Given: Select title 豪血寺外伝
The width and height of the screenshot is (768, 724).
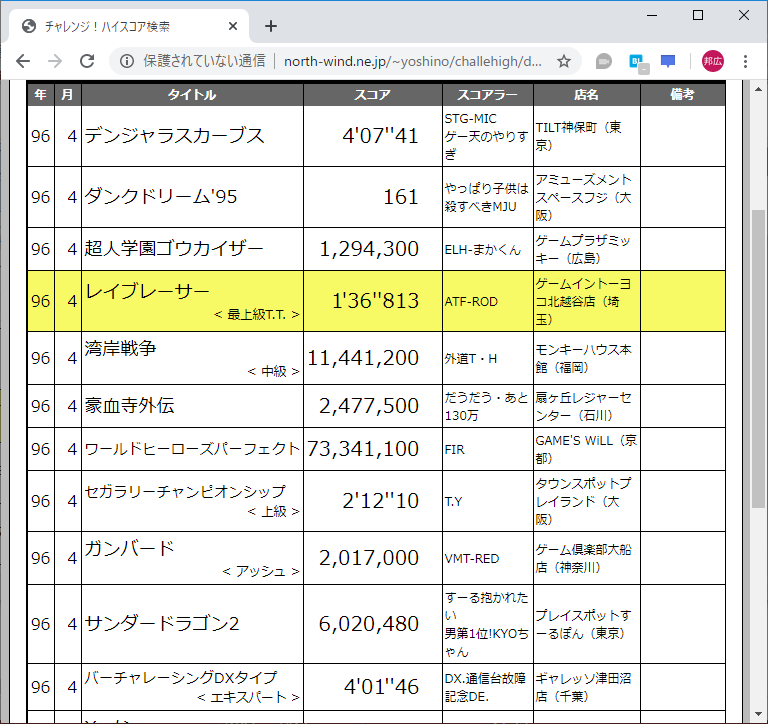Looking at the screenshot, I should [129, 406].
